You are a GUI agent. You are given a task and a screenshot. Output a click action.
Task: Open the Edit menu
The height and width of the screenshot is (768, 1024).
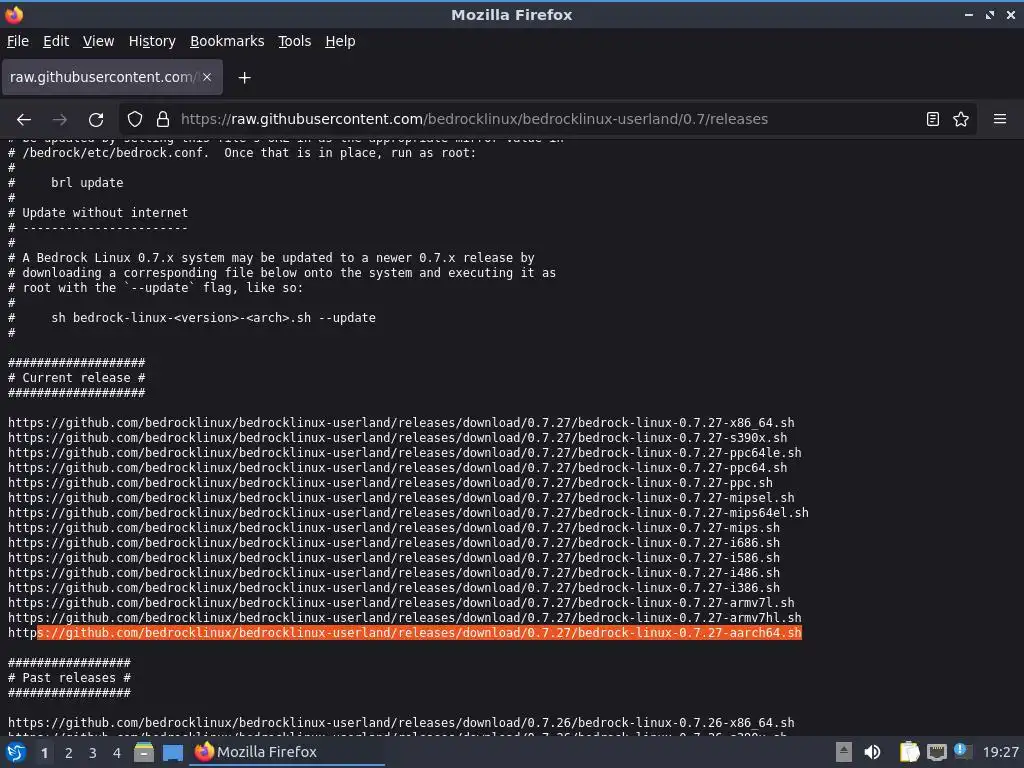[56, 41]
